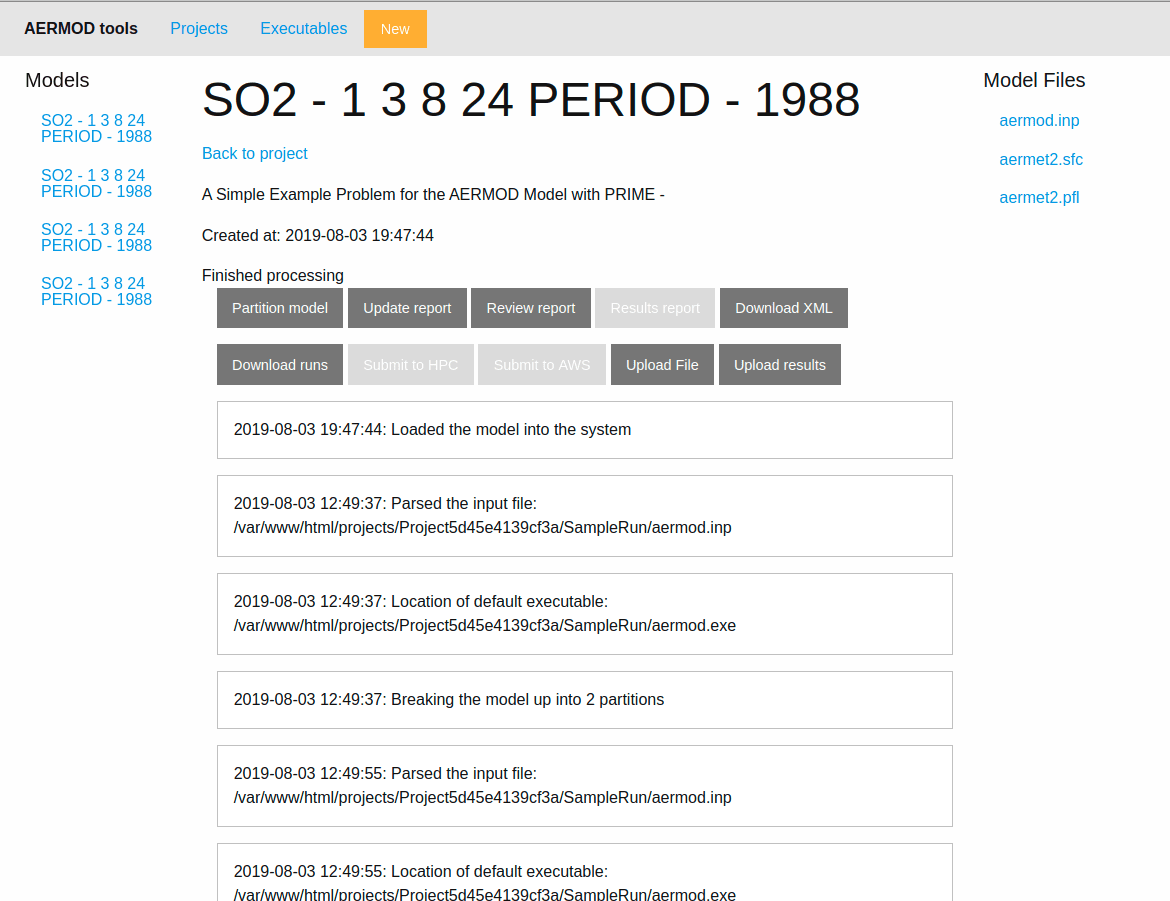The image size is (1170, 901).
Task: Open the Executables navigation link
Action: 303,28
